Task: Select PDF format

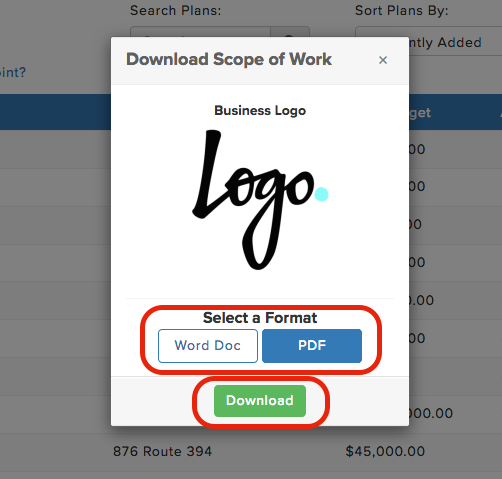Action: (x=312, y=346)
